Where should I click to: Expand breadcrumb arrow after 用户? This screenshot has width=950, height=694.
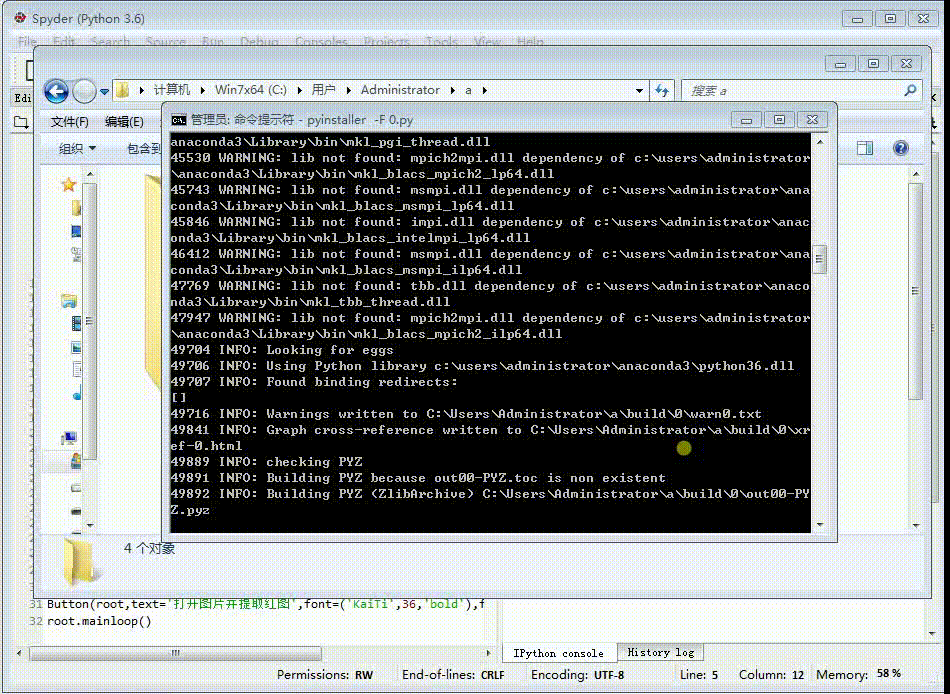(349, 90)
